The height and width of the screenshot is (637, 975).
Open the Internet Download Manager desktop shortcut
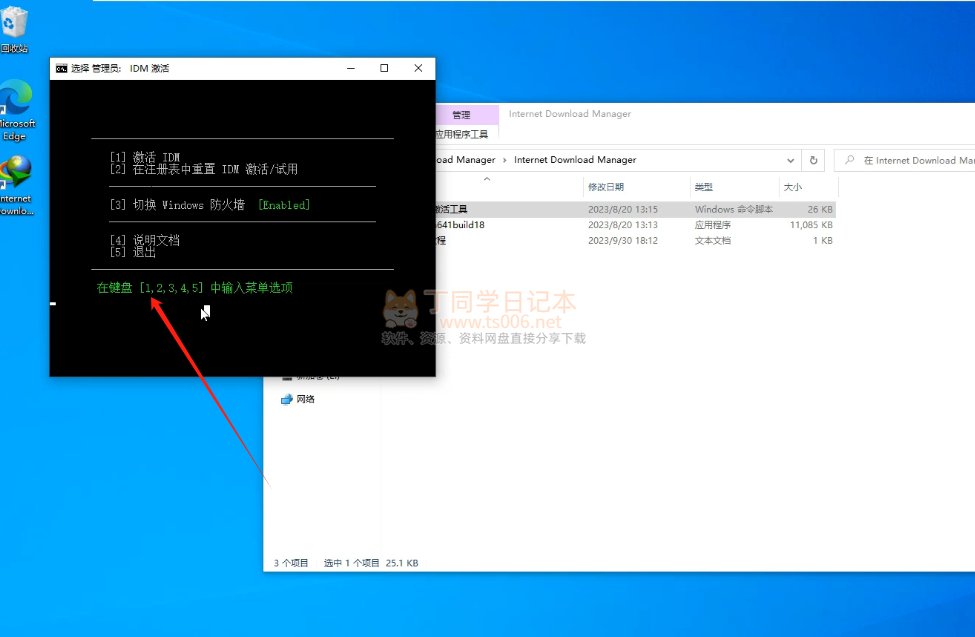tap(16, 185)
